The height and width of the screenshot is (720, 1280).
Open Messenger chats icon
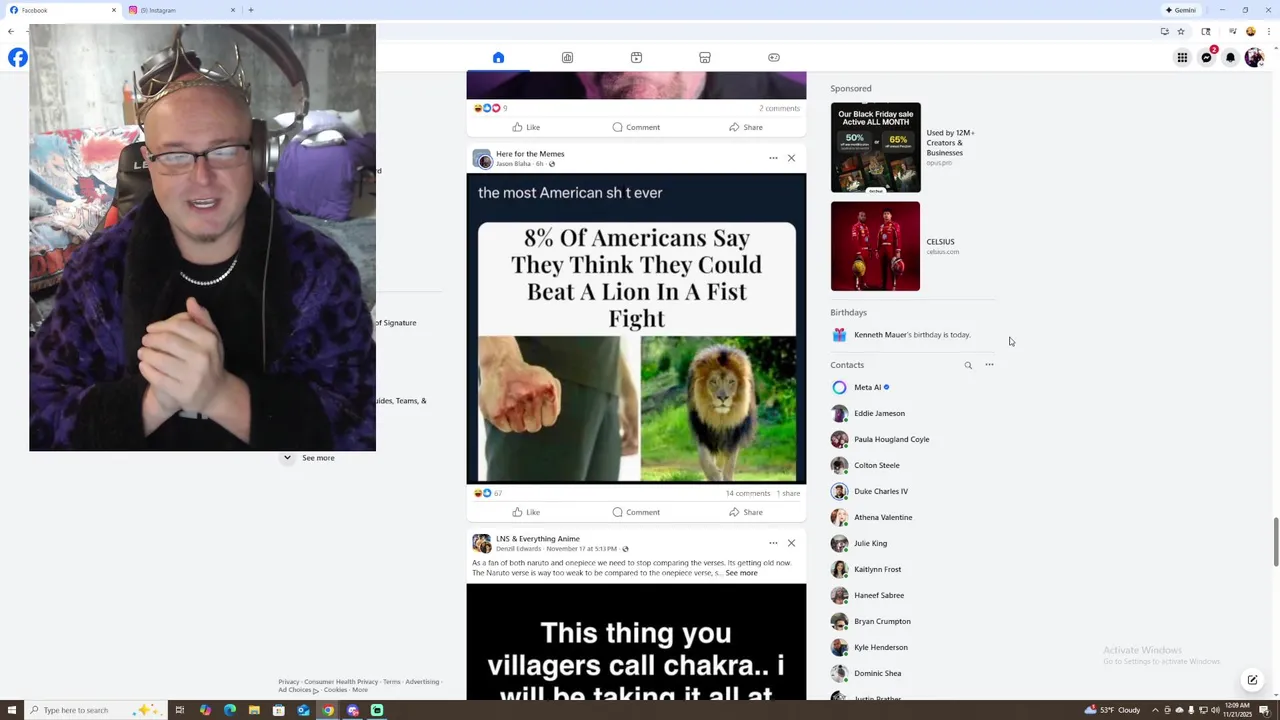(x=1206, y=58)
